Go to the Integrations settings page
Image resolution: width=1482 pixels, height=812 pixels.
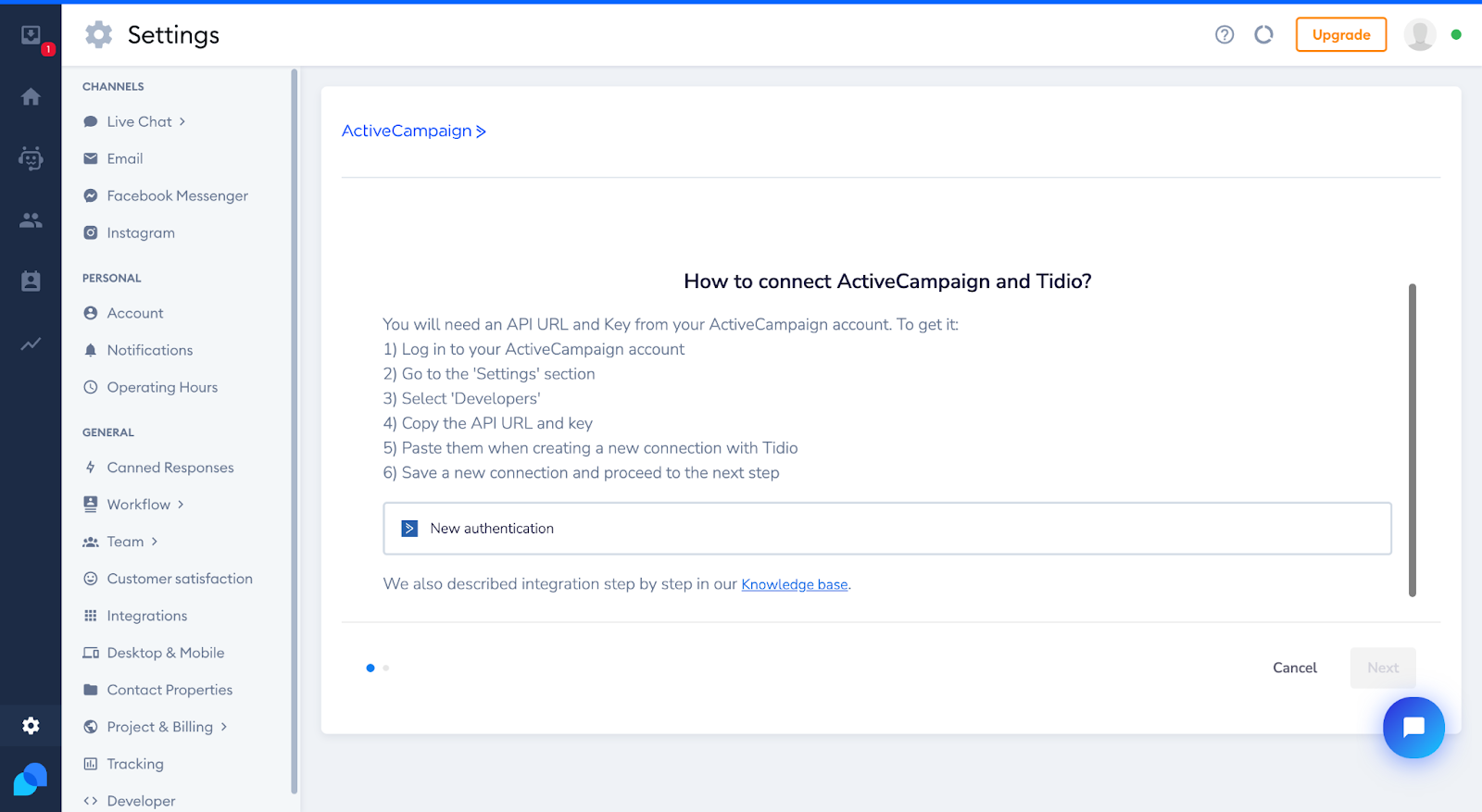coord(145,615)
